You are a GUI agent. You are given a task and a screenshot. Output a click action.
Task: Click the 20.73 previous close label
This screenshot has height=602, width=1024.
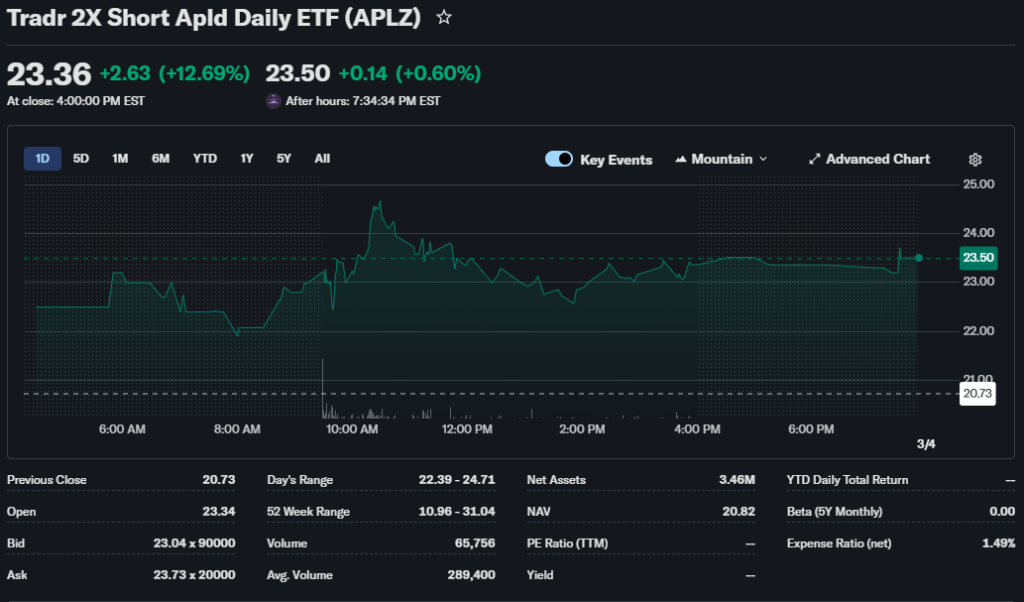click(975, 394)
